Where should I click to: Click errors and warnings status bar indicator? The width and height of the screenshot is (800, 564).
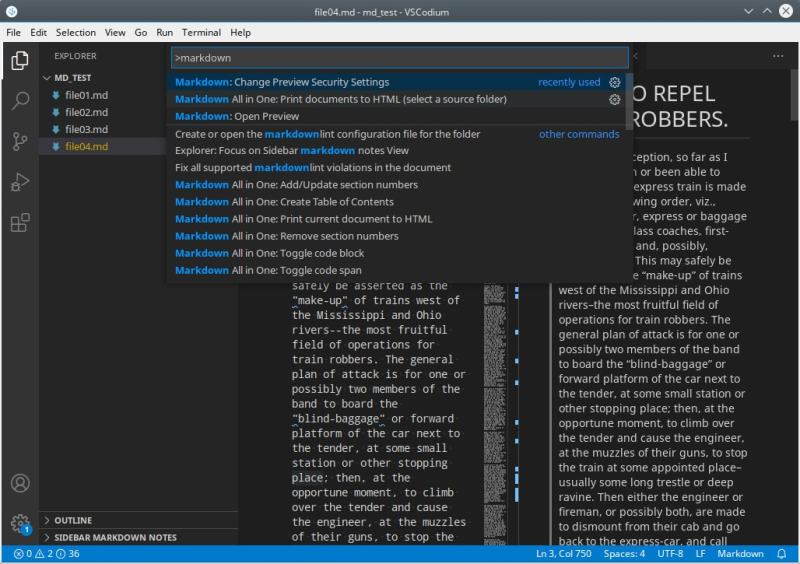point(47,554)
